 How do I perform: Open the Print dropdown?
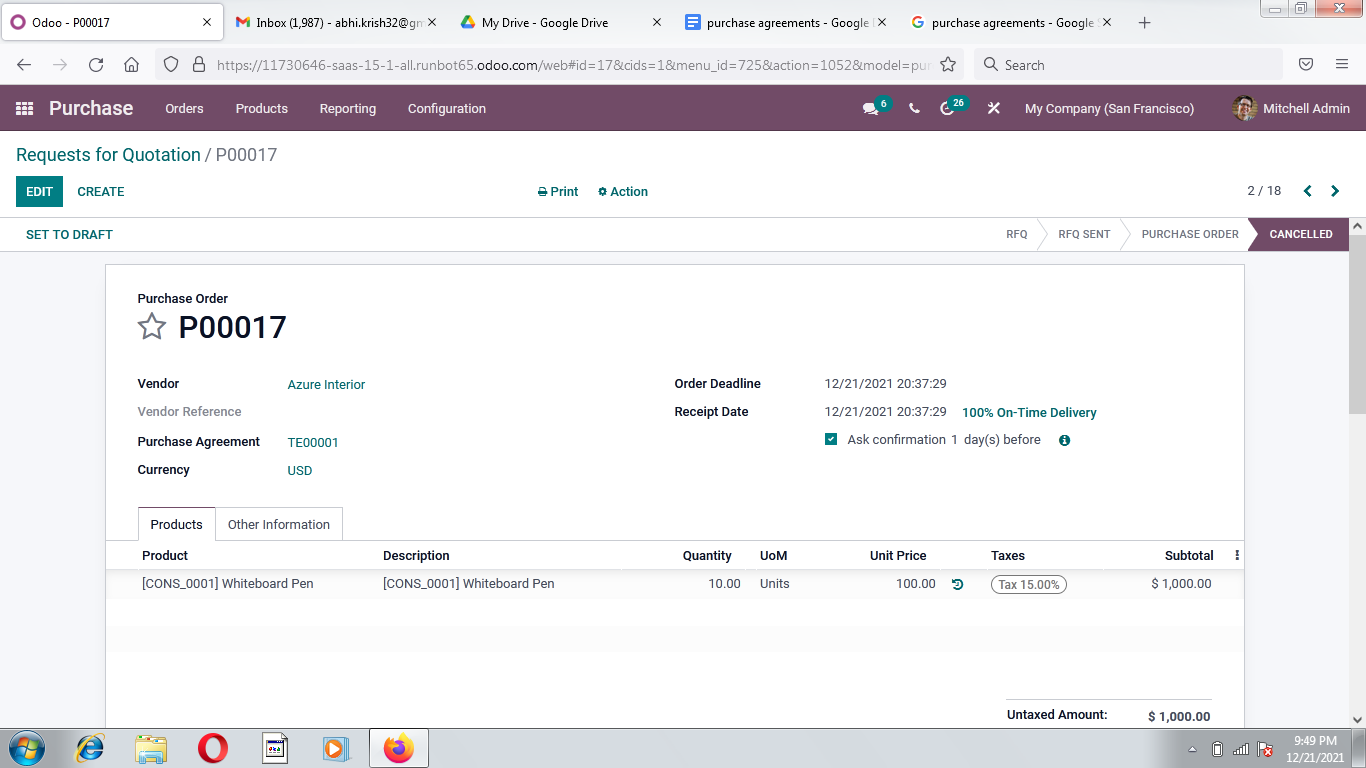(558, 191)
